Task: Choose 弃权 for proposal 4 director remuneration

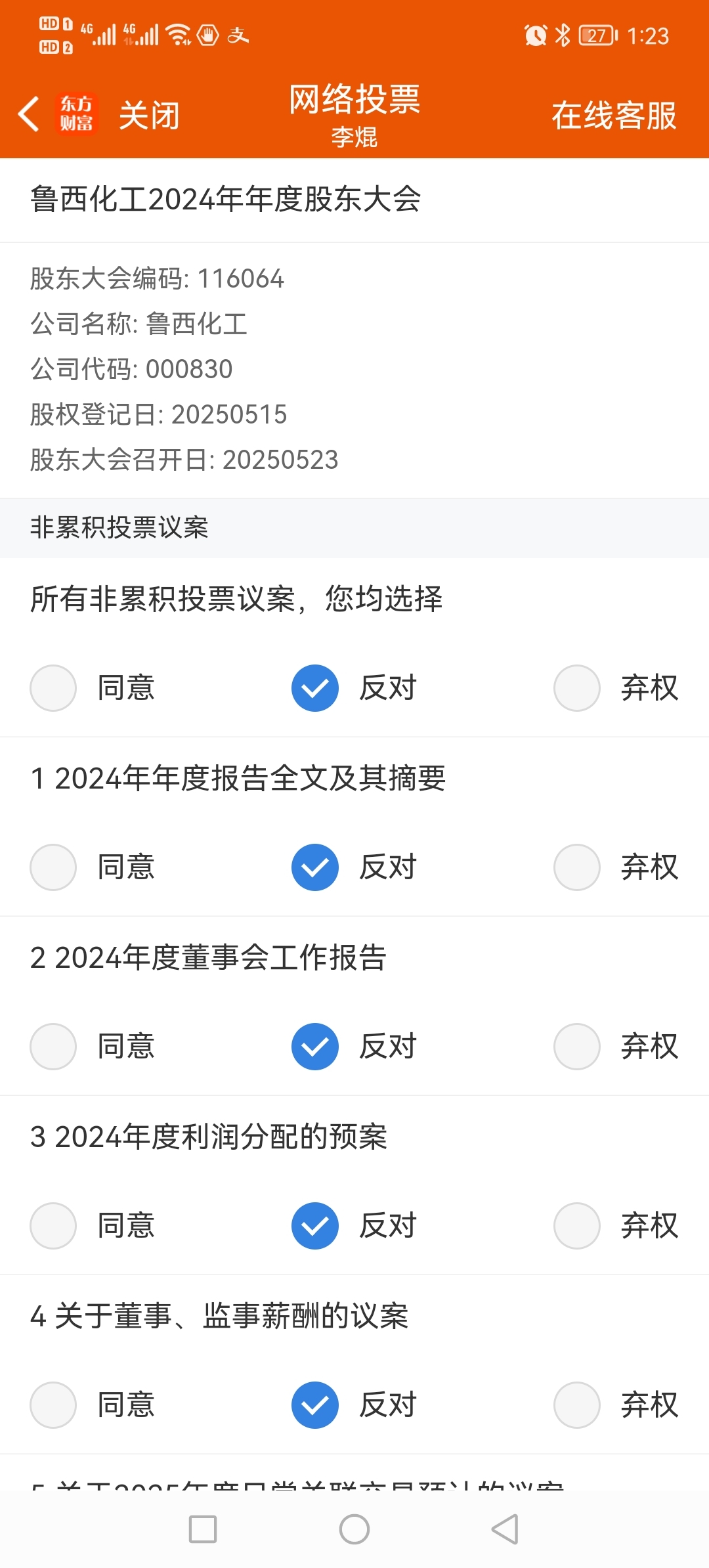Action: pyautogui.click(x=616, y=1405)
